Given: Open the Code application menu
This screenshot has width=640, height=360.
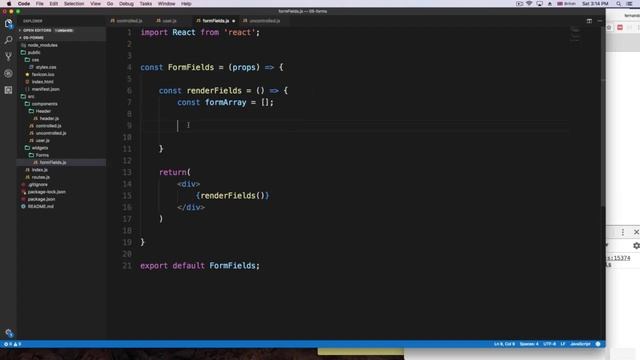Looking at the screenshot, I should point(24,4).
